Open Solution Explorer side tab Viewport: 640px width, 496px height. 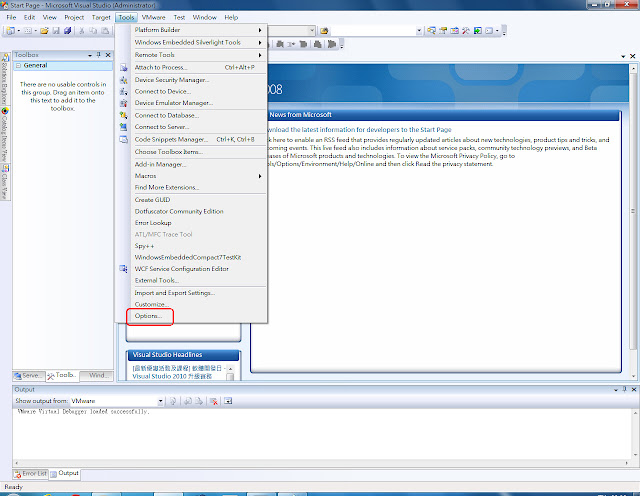tap(5, 78)
